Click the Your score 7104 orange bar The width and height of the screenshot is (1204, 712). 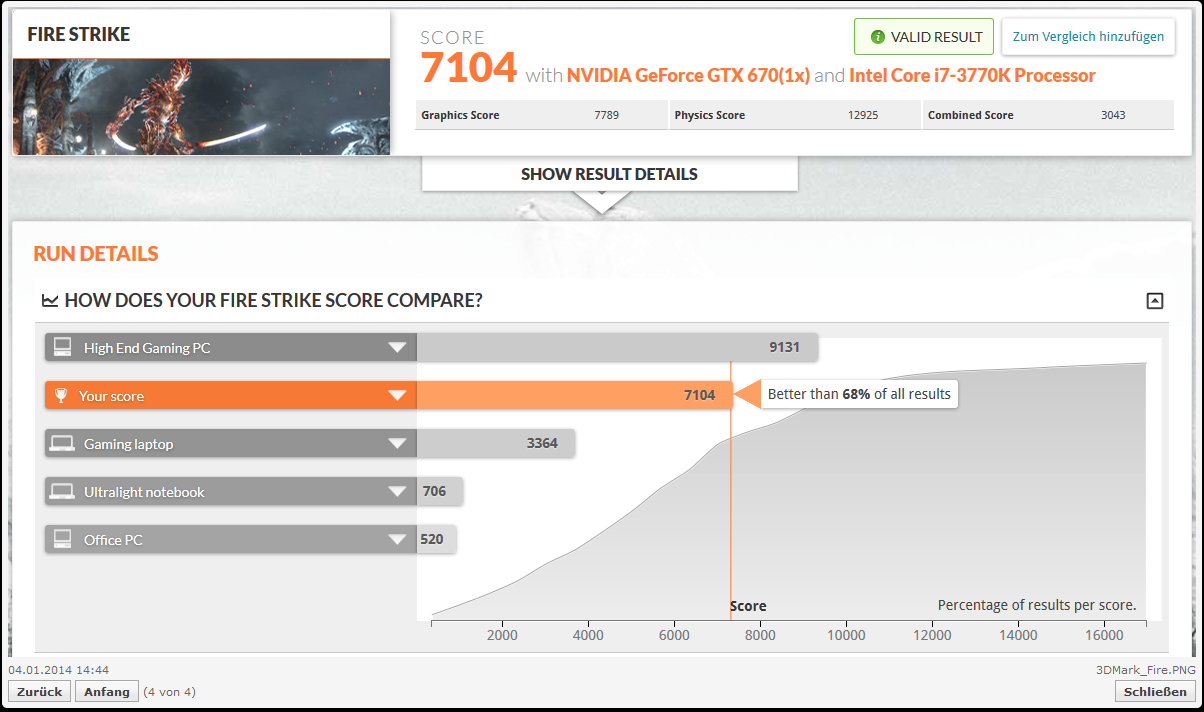574,396
